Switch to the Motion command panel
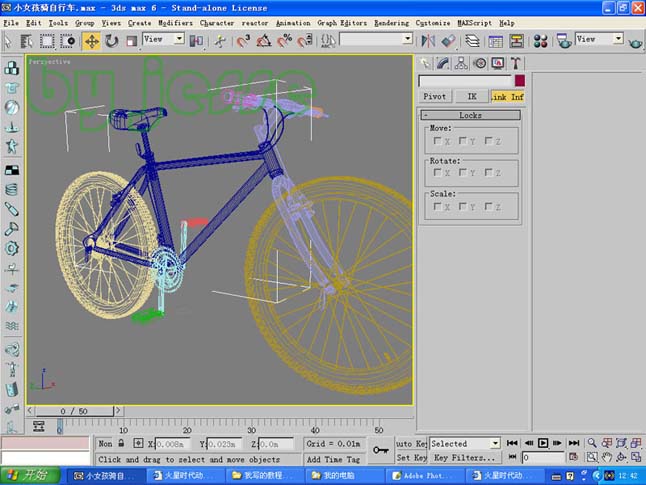The height and width of the screenshot is (485, 646). pyautogui.click(x=479, y=63)
